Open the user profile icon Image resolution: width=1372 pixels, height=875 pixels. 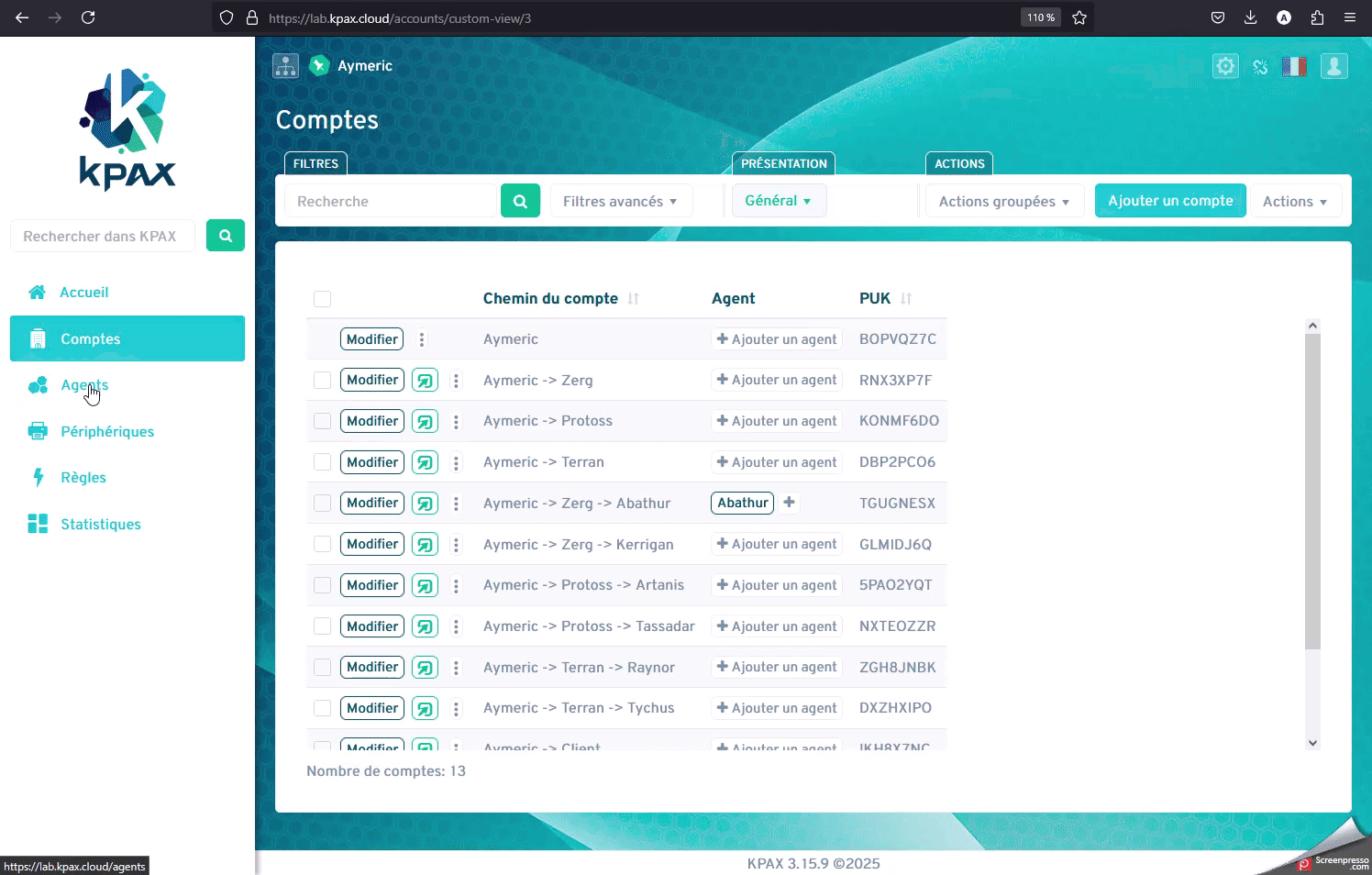click(x=1333, y=66)
